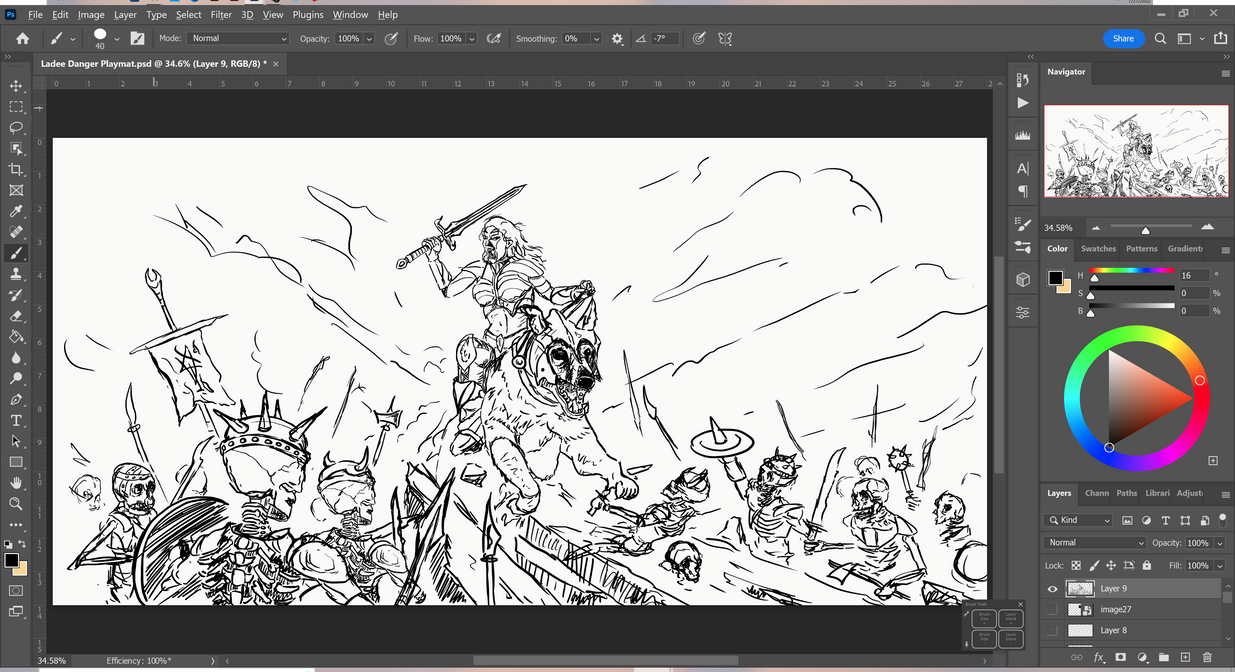Select the Zoom tool
1235x672 pixels.
[x=16, y=505]
